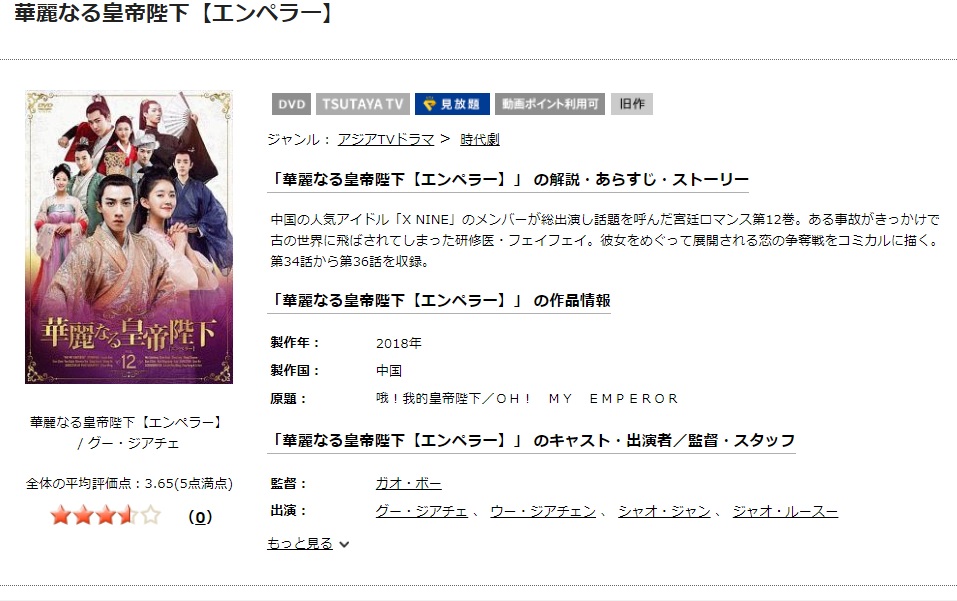This screenshot has width=957, height=601.
Task: Click the empty fifth rating star
Action: [x=151, y=516]
